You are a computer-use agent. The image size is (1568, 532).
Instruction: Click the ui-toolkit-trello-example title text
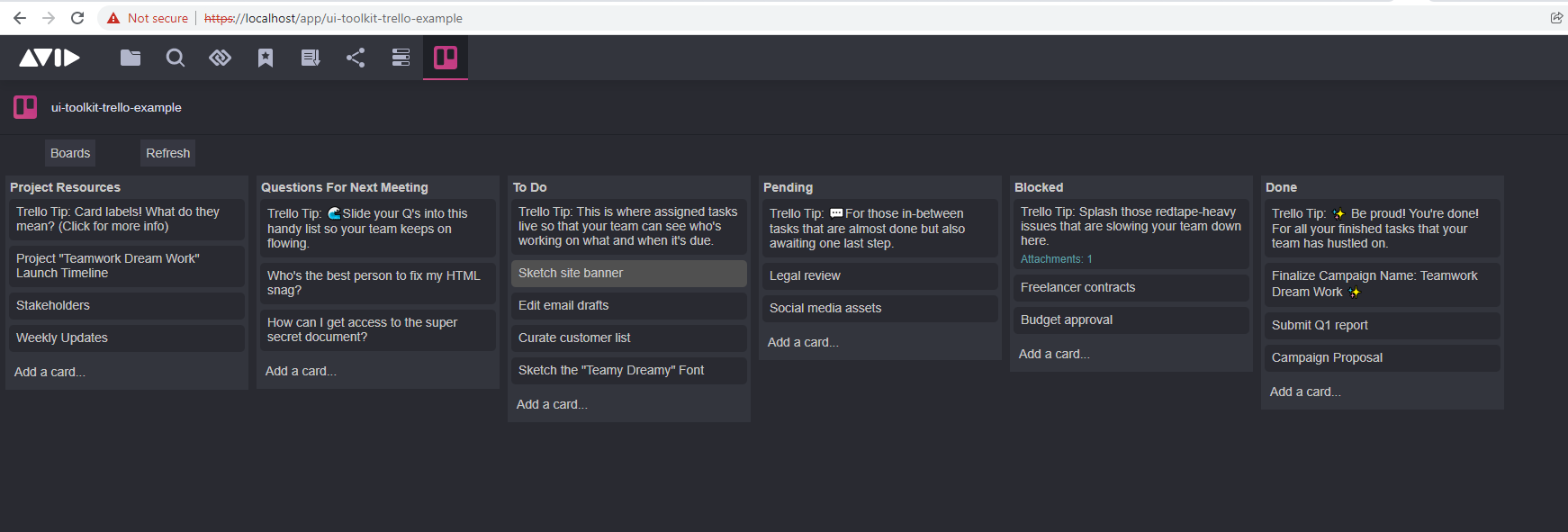[116, 107]
